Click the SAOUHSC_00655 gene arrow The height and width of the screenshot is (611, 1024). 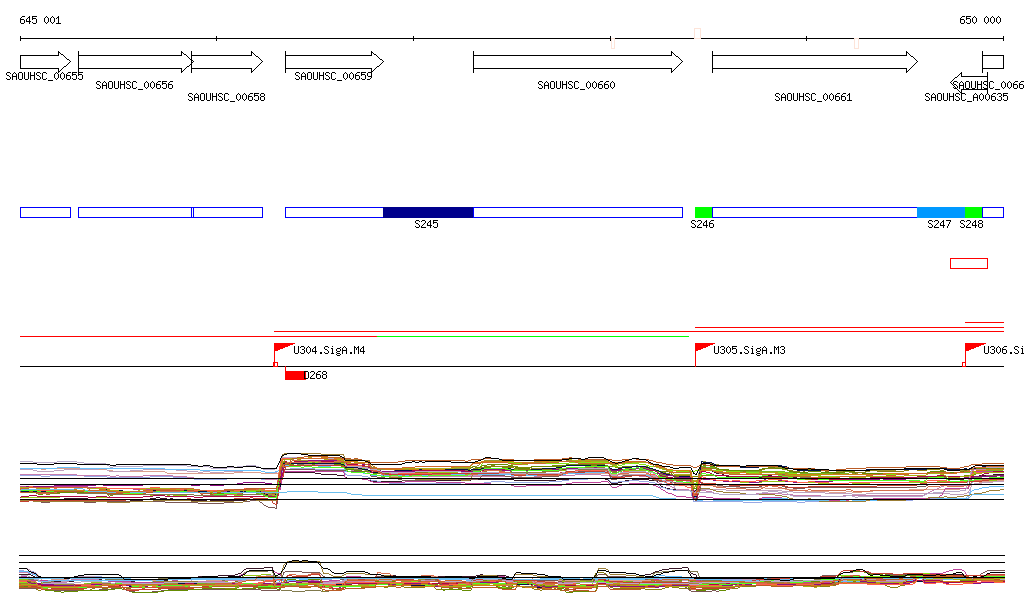[45, 62]
